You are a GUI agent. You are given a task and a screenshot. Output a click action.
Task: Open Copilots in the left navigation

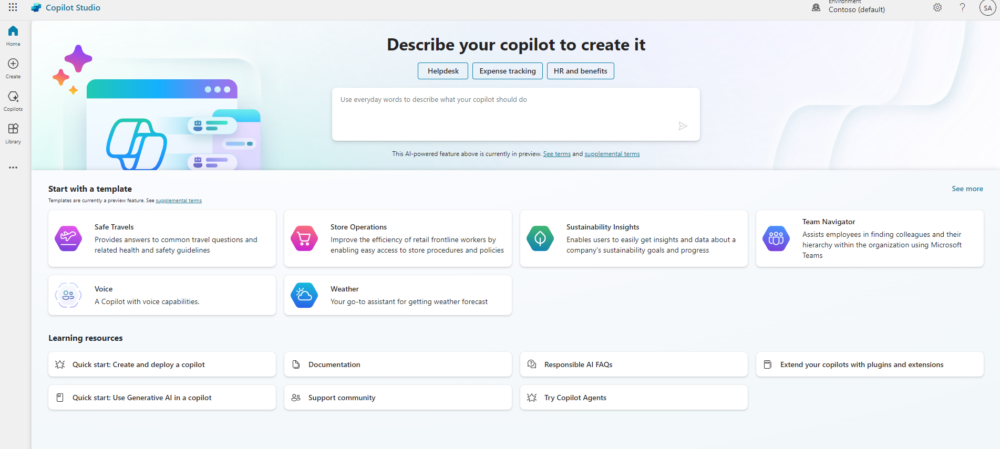click(x=13, y=100)
